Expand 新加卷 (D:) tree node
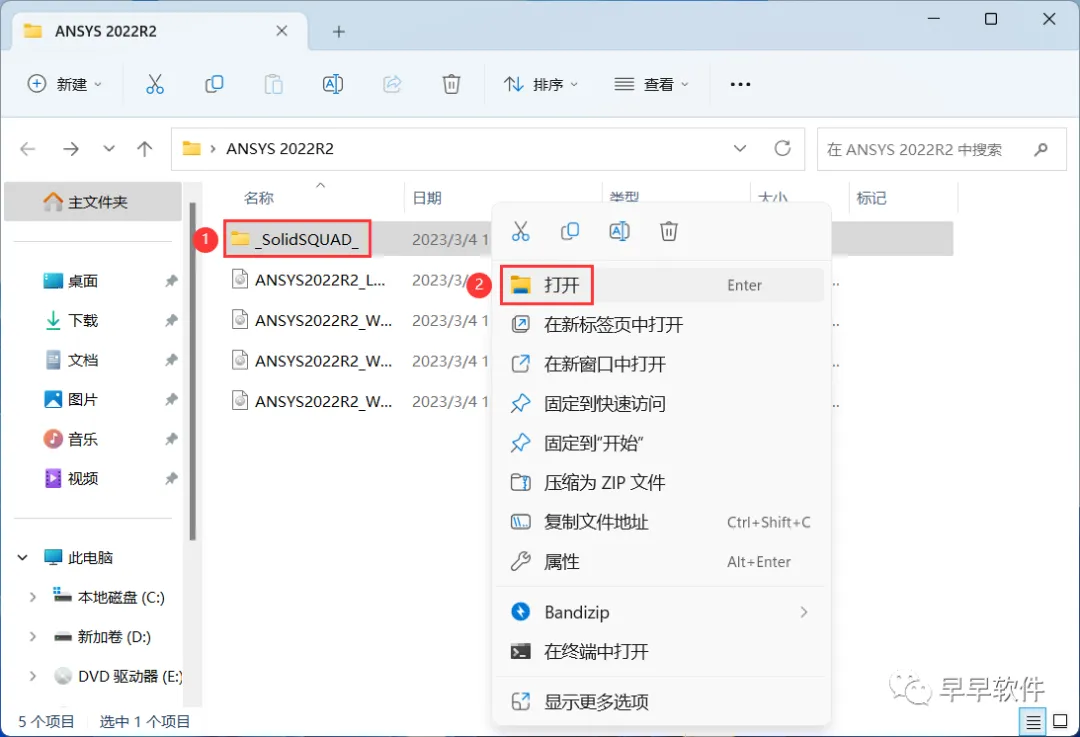This screenshot has height=737, width=1080. [32, 636]
